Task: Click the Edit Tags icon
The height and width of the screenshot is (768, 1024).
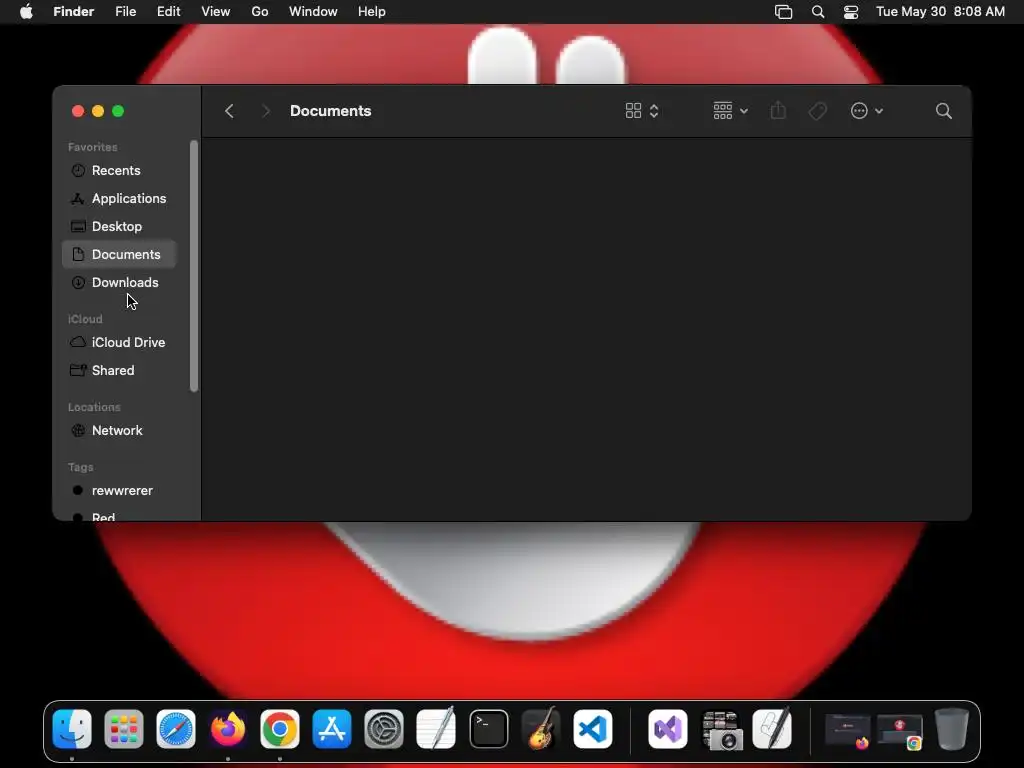Action: [x=818, y=111]
